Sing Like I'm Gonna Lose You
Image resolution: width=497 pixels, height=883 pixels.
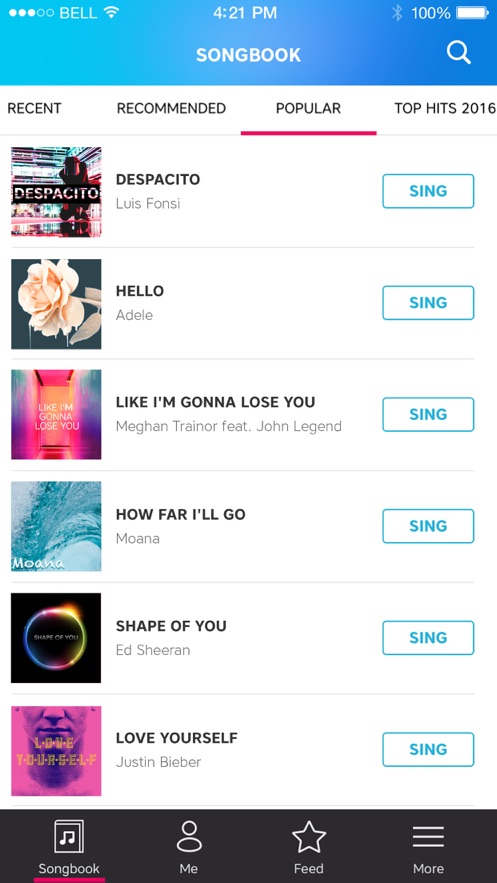pyautogui.click(x=428, y=414)
